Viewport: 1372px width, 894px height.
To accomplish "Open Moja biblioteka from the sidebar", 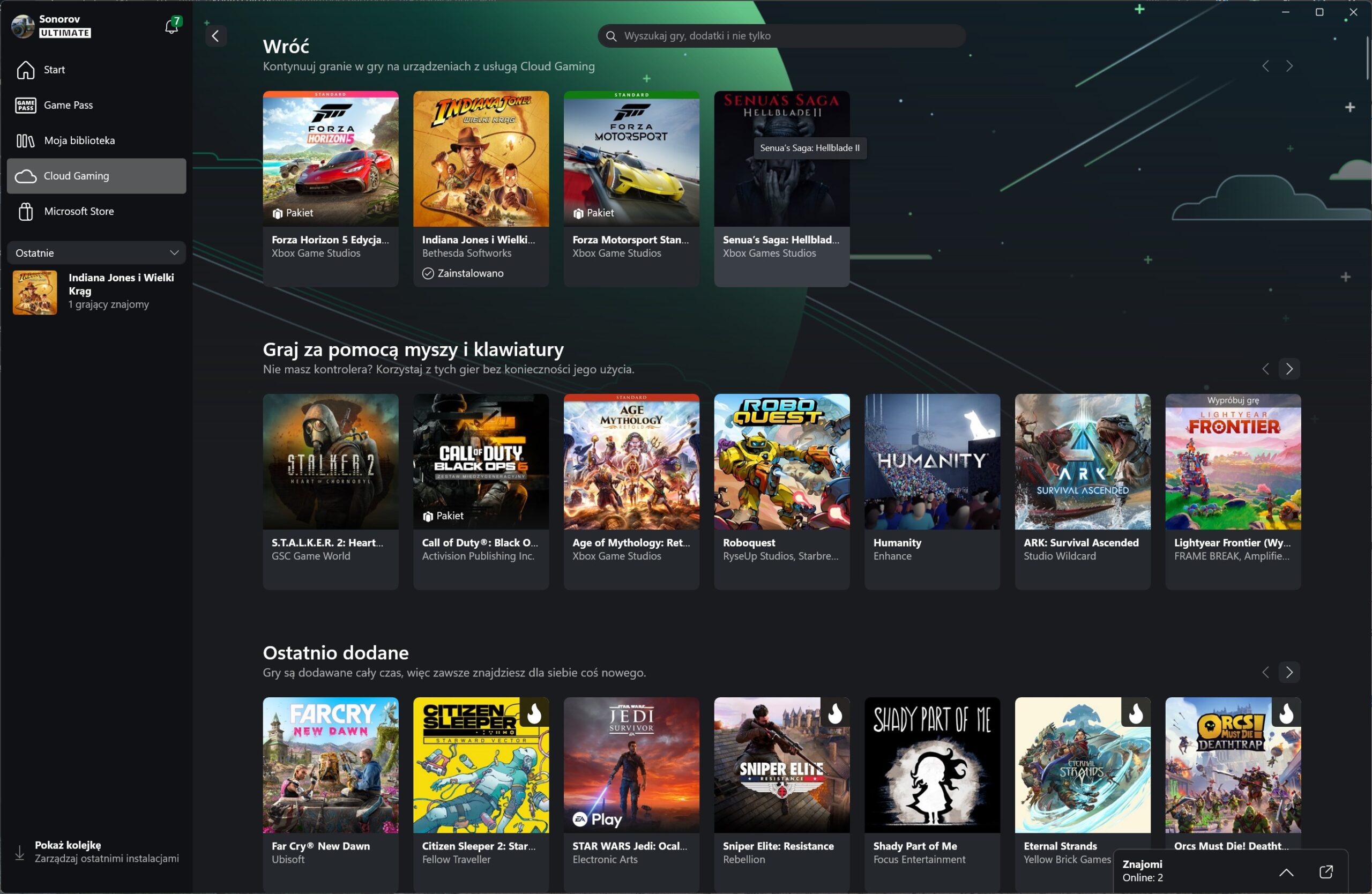I will pyautogui.click(x=79, y=140).
